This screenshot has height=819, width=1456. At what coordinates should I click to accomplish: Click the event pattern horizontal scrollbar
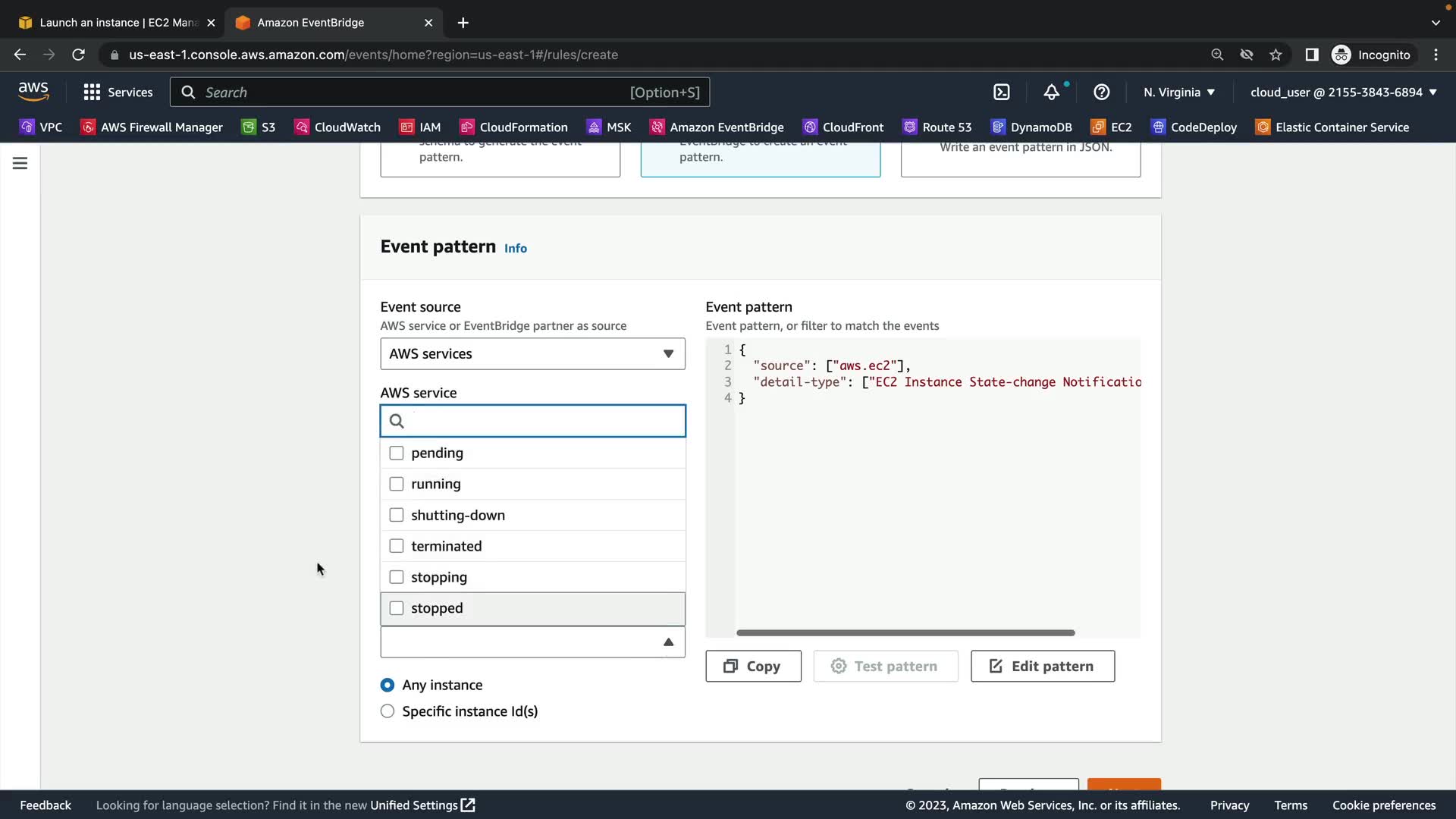tap(905, 632)
